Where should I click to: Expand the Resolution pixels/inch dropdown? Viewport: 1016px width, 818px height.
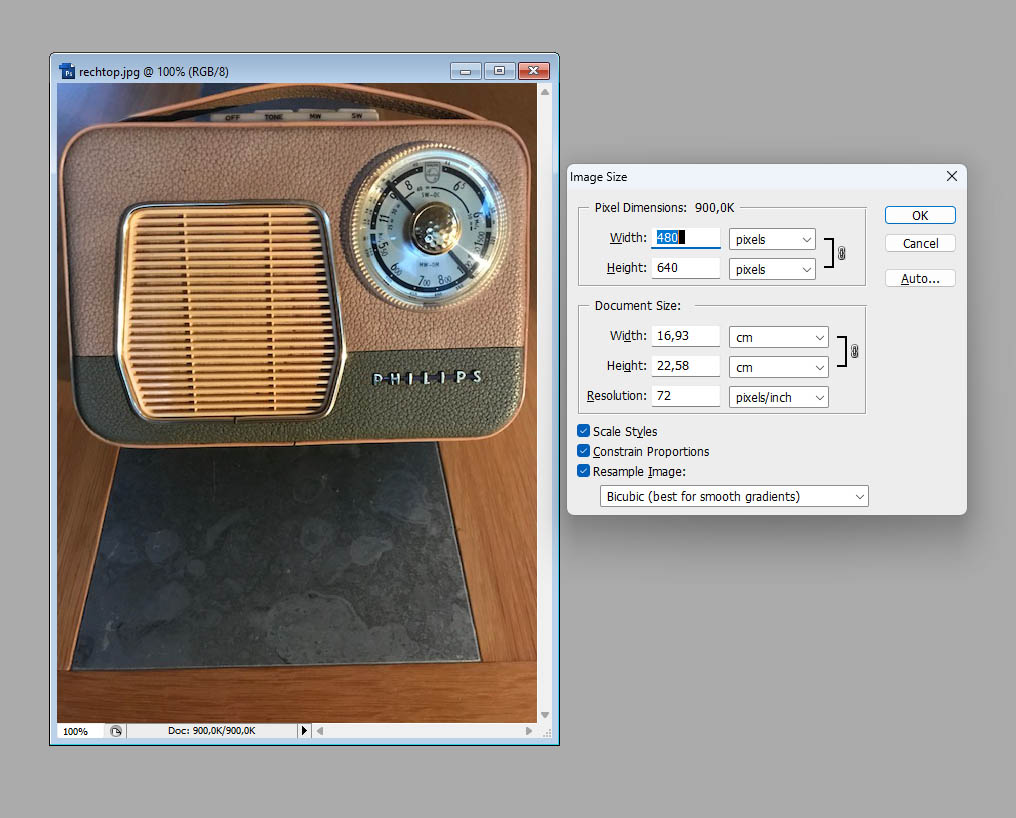(779, 397)
